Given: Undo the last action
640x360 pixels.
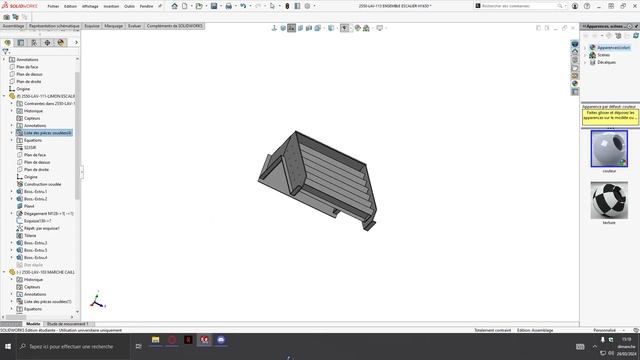Looking at the screenshot, I should [243, 6].
